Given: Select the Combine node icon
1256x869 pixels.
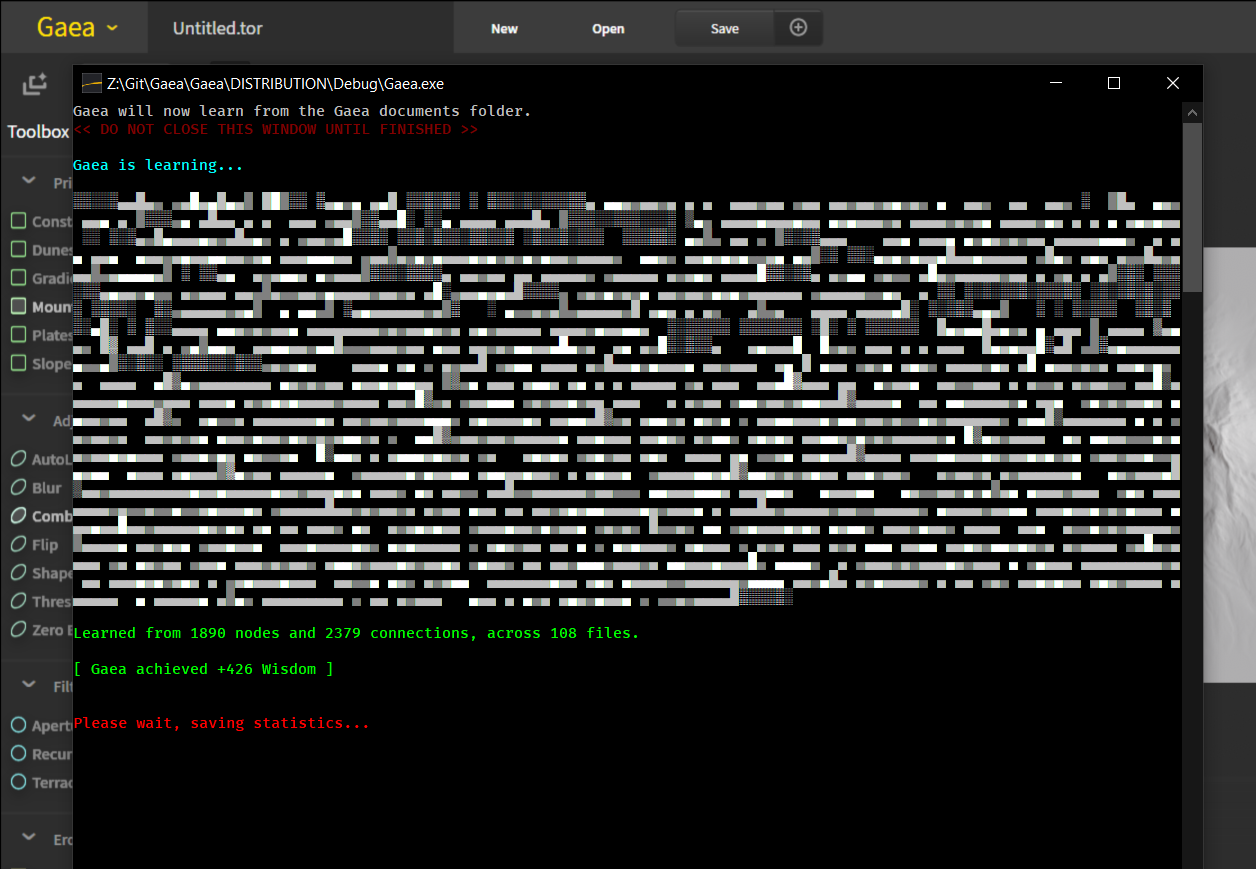Looking at the screenshot, I should 18,516.
